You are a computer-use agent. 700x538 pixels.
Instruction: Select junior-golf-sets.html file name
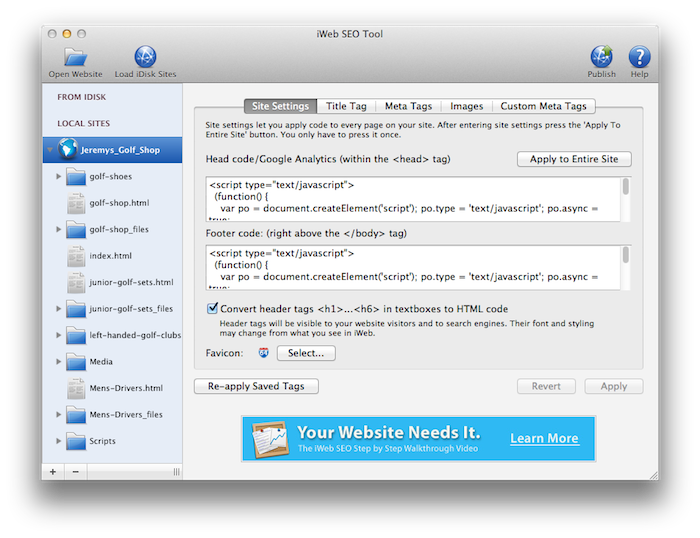pyautogui.click(x=131, y=282)
